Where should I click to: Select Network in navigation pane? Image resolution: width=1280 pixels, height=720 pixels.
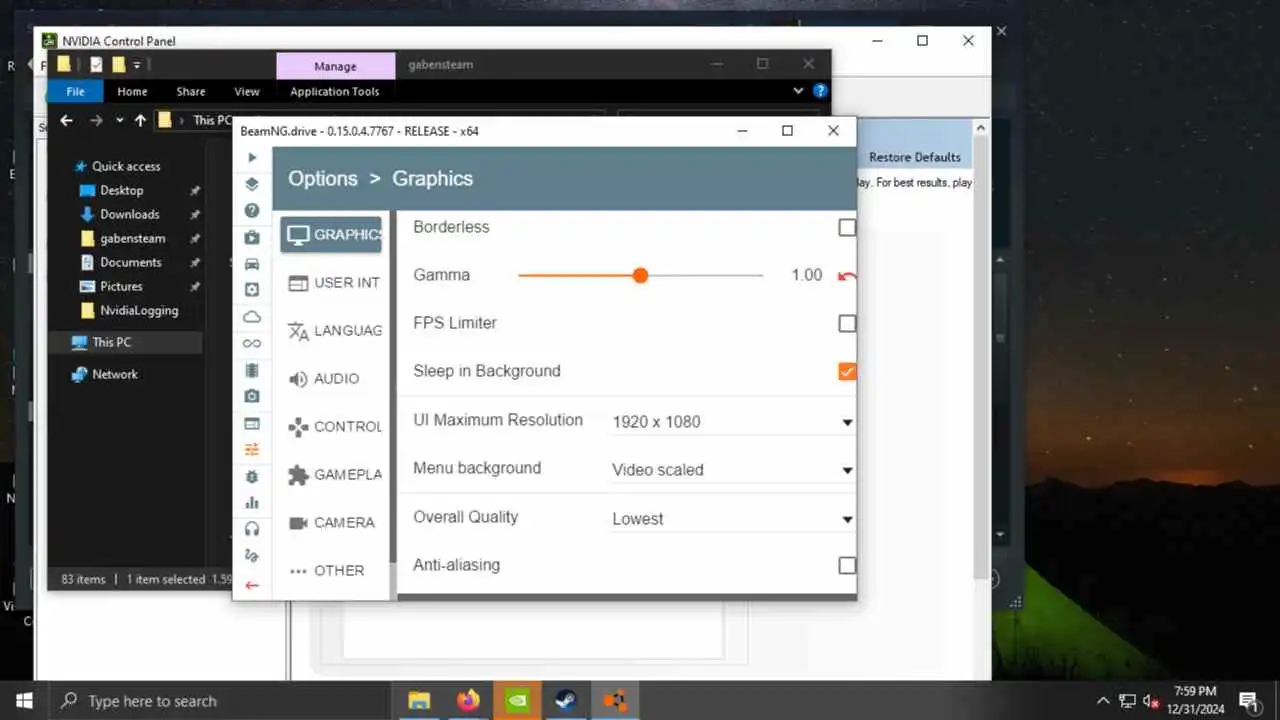[x=115, y=374]
